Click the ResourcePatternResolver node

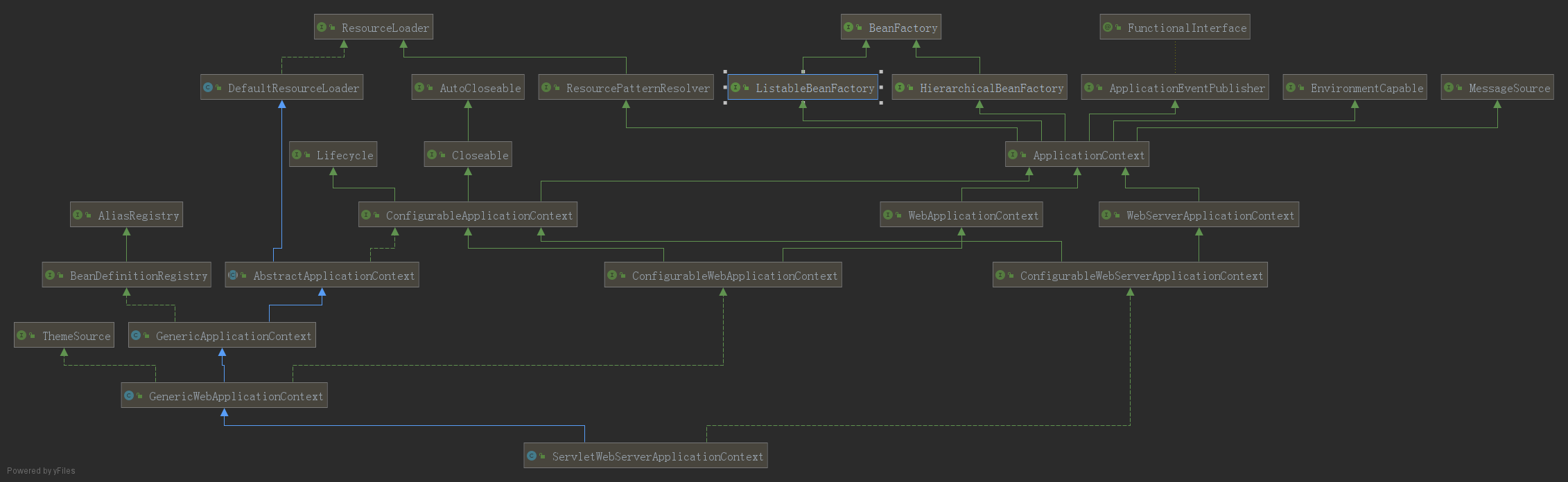(626, 87)
